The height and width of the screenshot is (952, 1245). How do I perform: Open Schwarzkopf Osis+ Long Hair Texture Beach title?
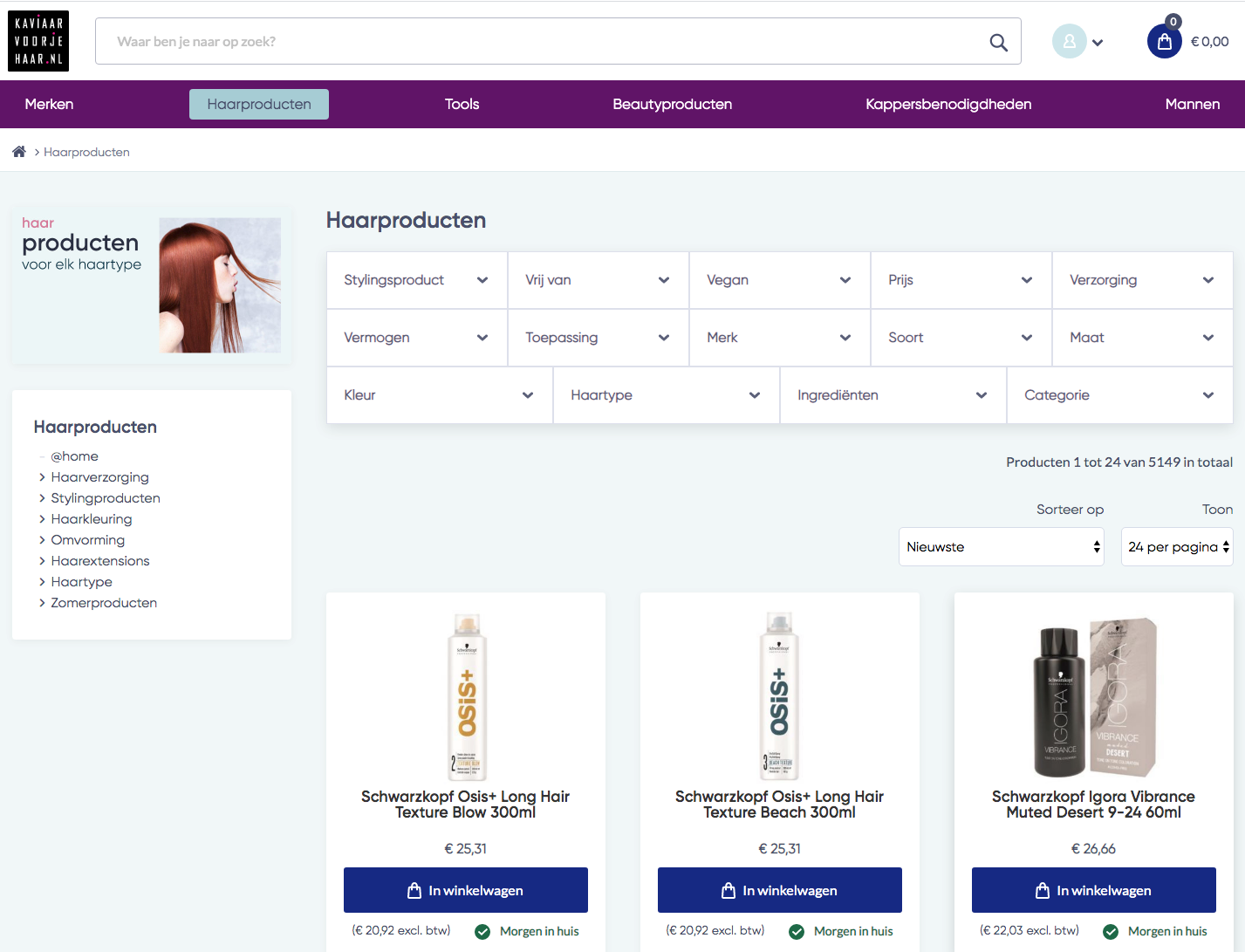(780, 805)
